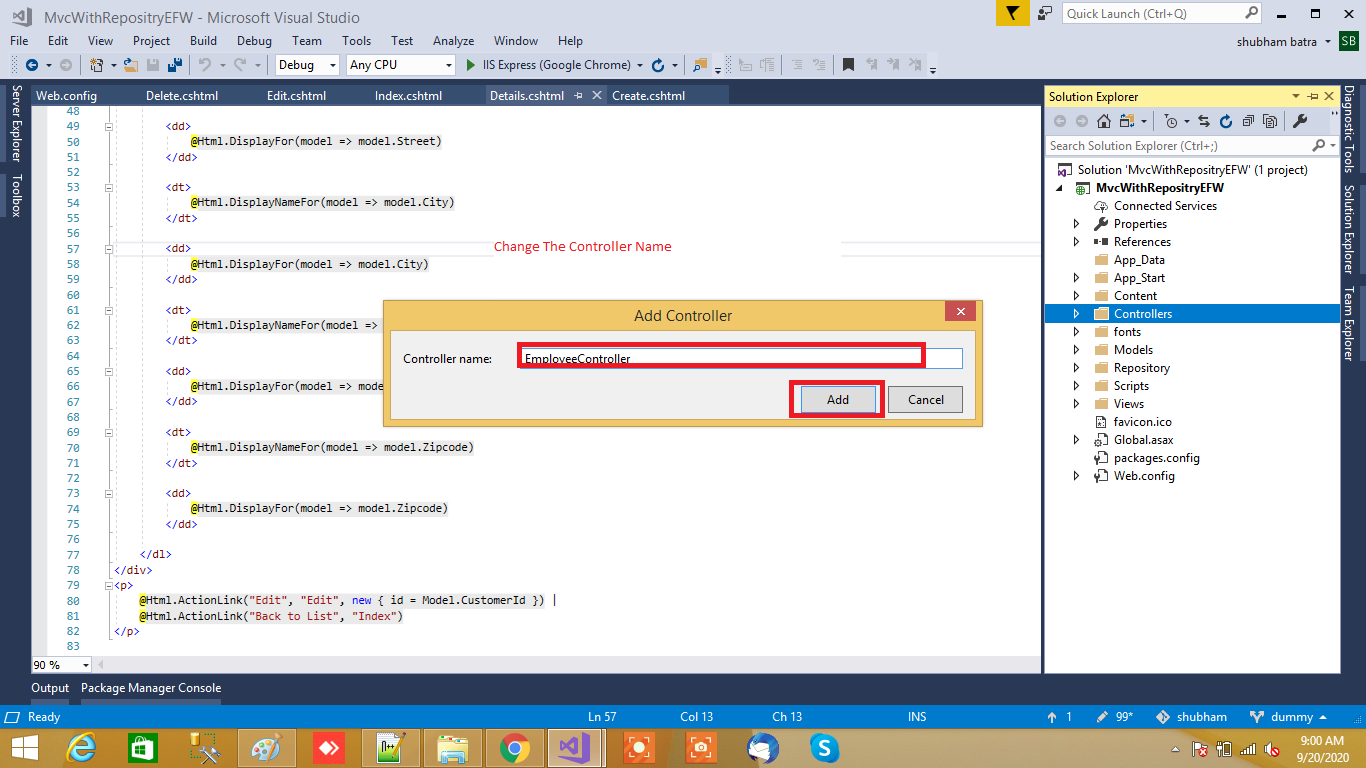Open Google Chrome from the taskbar

[515, 747]
